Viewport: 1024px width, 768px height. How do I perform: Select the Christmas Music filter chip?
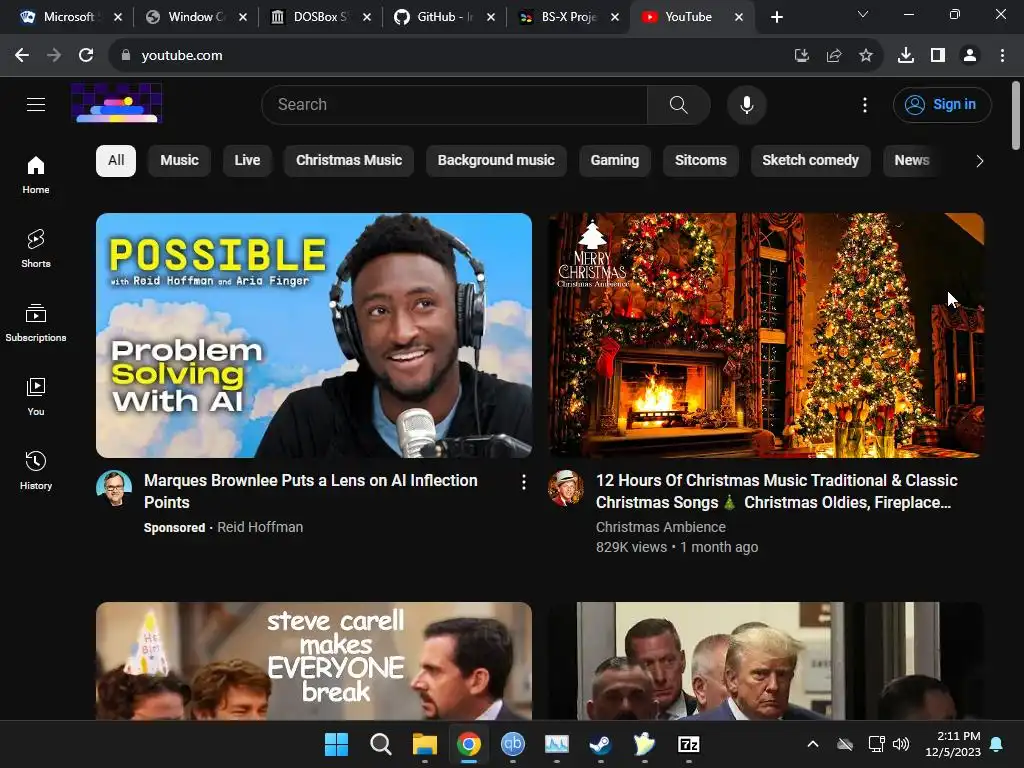point(349,161)
